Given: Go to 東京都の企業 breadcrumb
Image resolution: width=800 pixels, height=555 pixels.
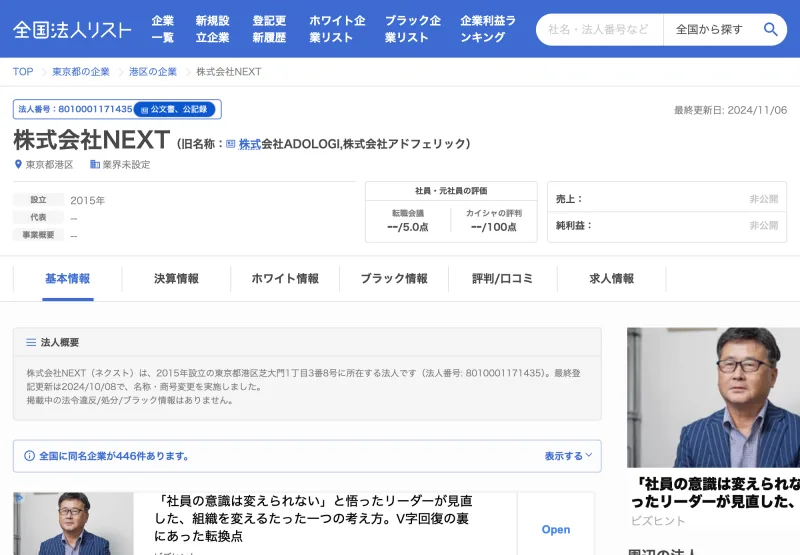Looking at the screenshot, I should coord(81,72).
